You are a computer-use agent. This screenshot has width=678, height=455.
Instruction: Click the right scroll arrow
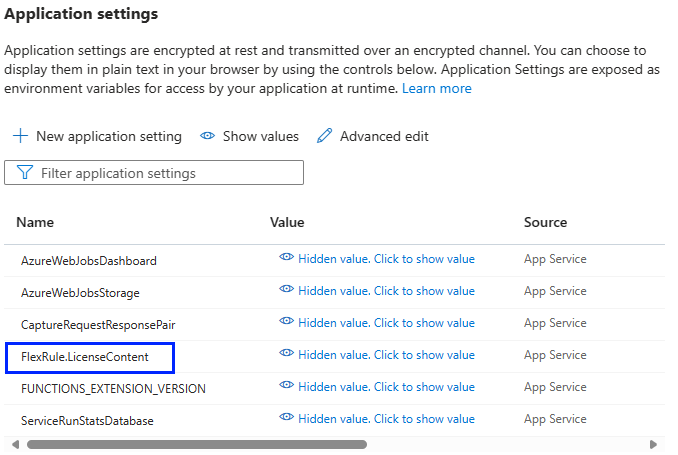(x=653, y=444)
